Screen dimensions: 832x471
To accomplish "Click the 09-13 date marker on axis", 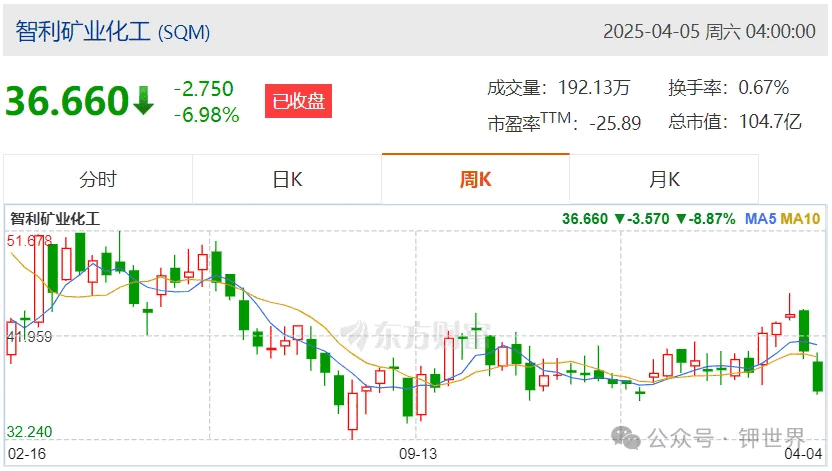I will tap(418, 454).
